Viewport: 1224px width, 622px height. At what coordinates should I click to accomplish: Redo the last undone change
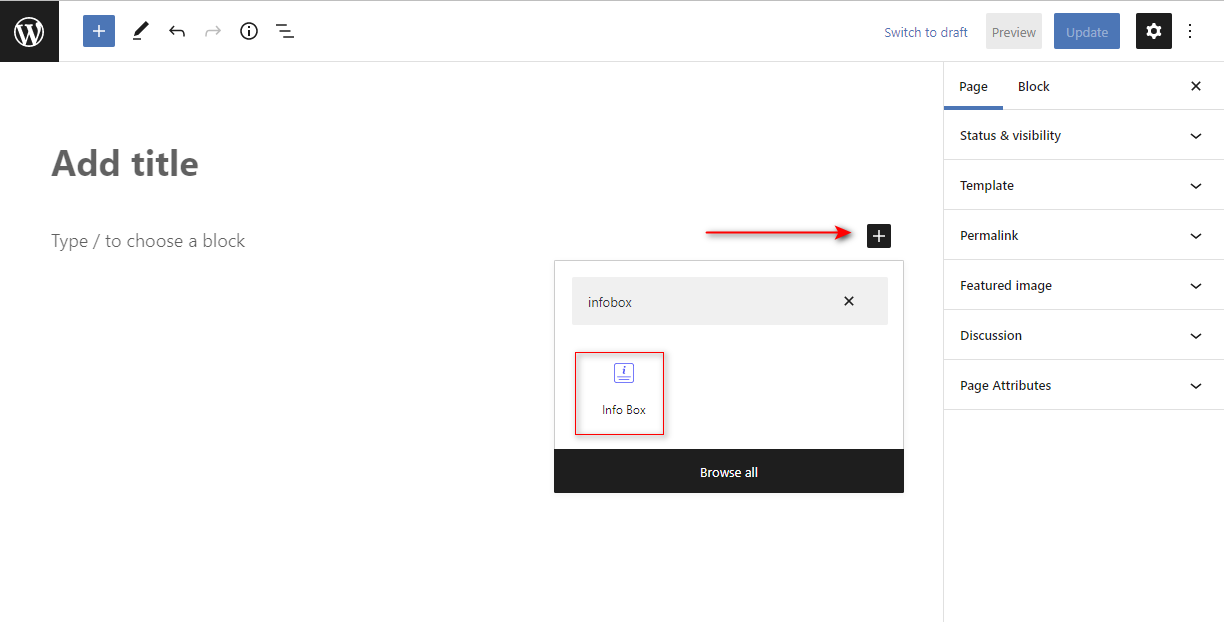click(x=213, y=31)
